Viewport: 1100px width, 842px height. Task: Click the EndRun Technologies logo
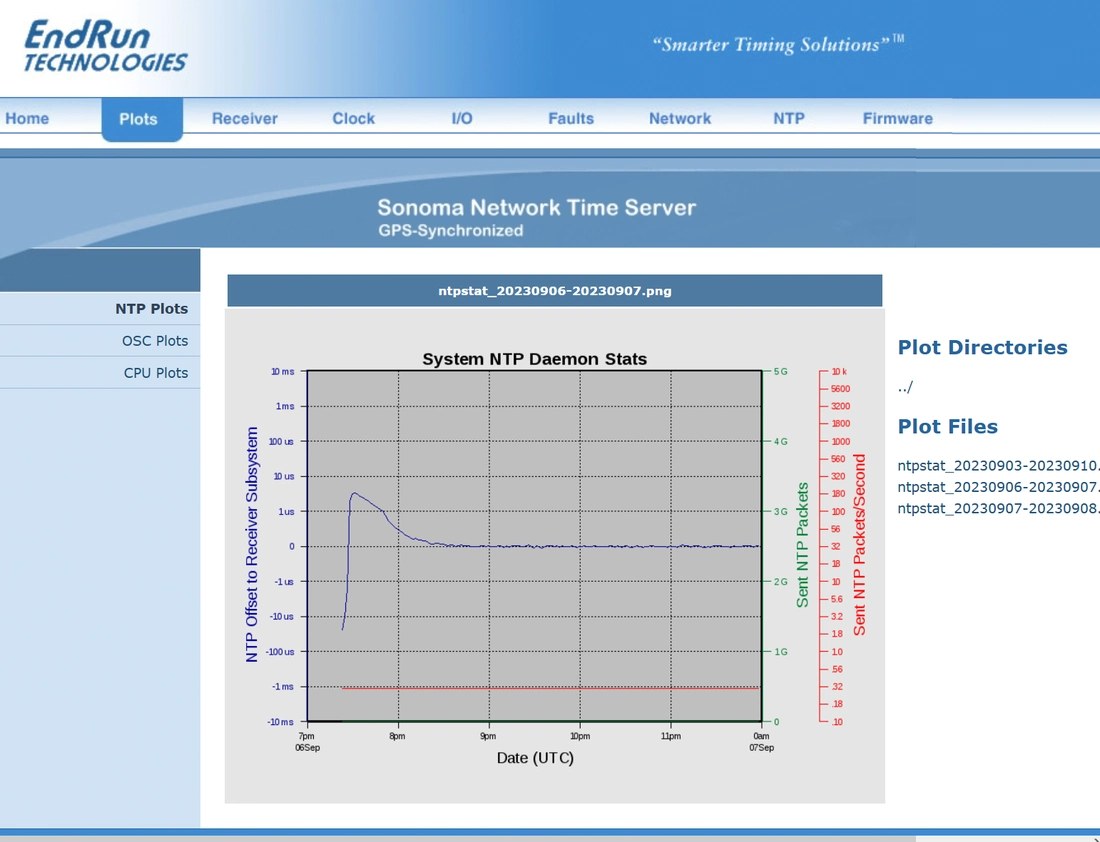(x=105, y=46)
